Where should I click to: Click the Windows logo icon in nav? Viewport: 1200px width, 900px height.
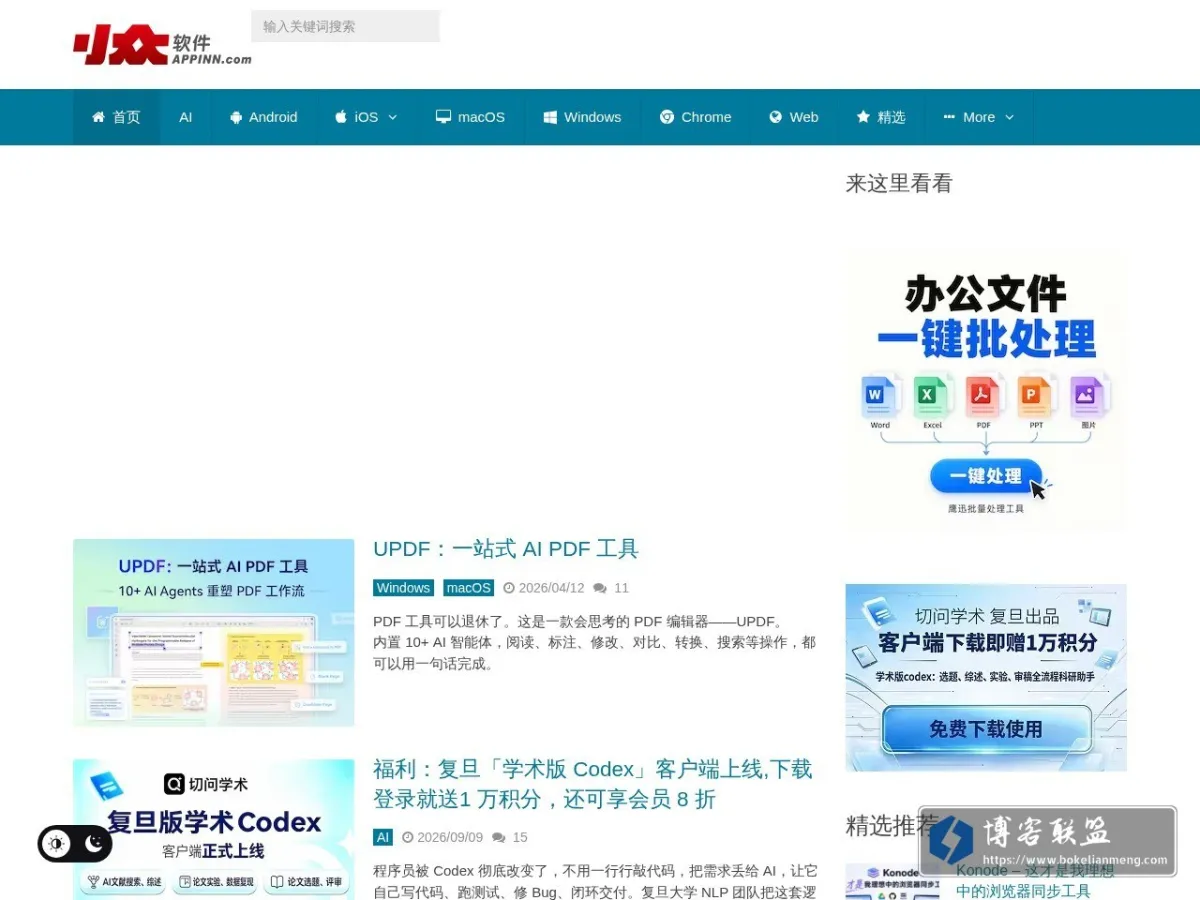point(550,117)
